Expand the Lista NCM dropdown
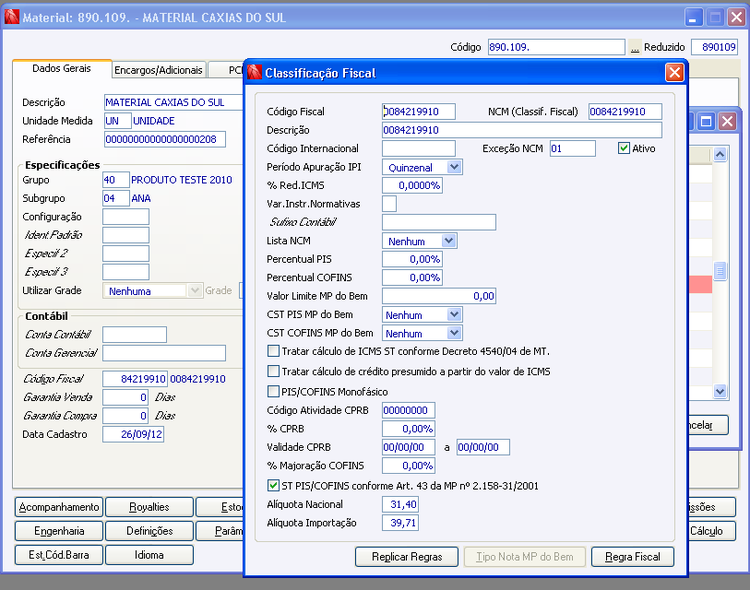The image size is (750, 590). [x=449, y=241]
